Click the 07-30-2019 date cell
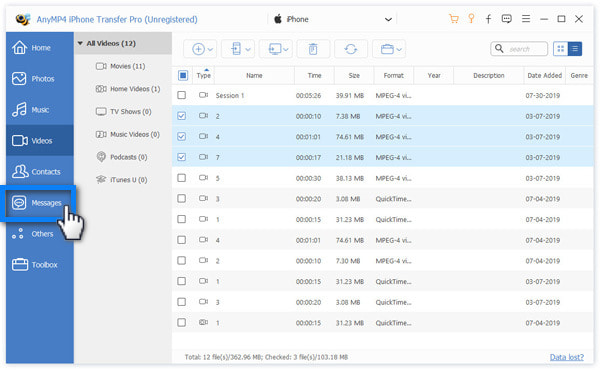This screenshot has width=600, height=370. point(543,95)
